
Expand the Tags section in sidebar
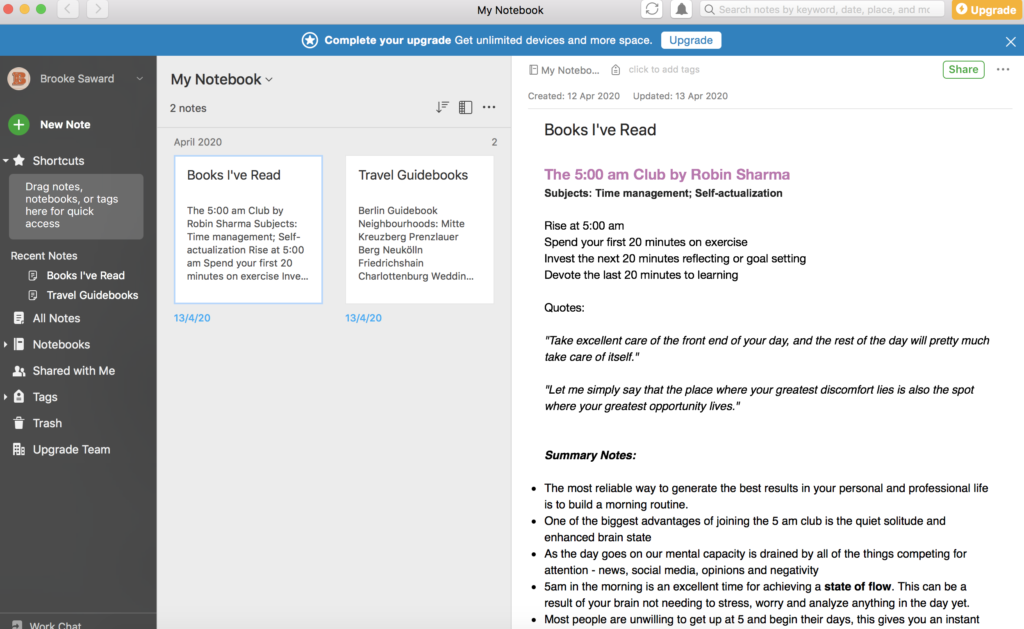point(6,397)
